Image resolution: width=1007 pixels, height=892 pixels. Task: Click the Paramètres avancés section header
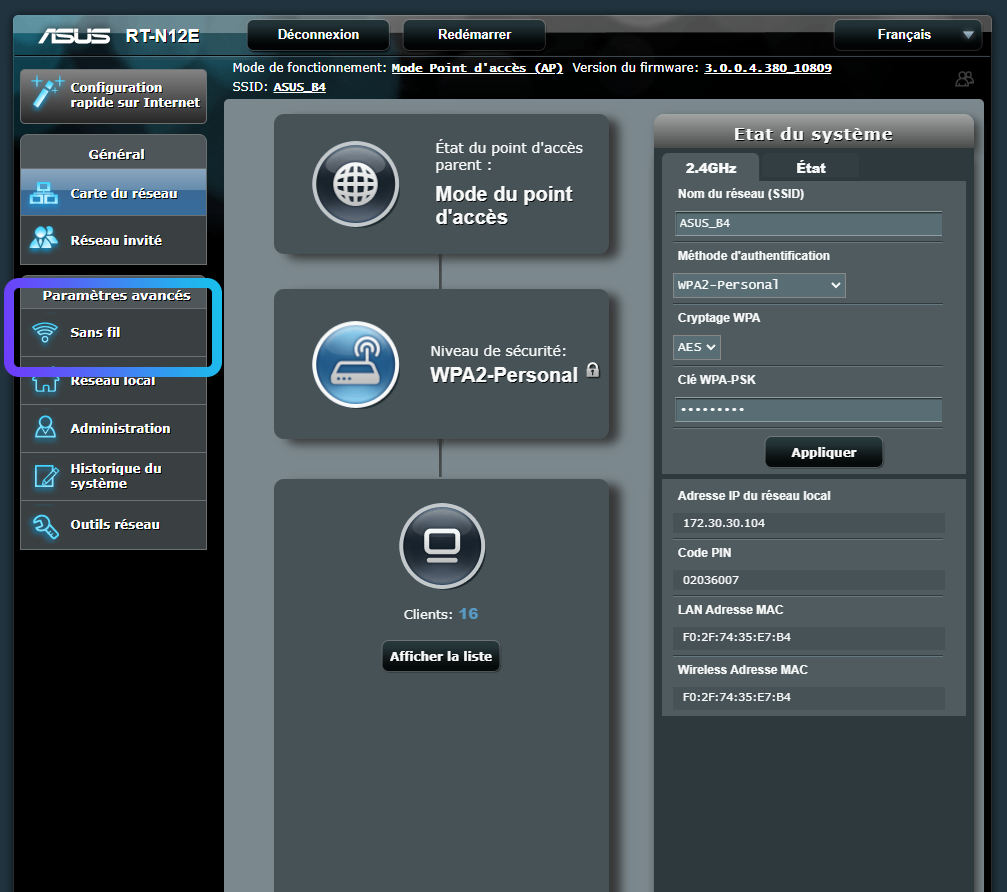[x=116, y=295]
